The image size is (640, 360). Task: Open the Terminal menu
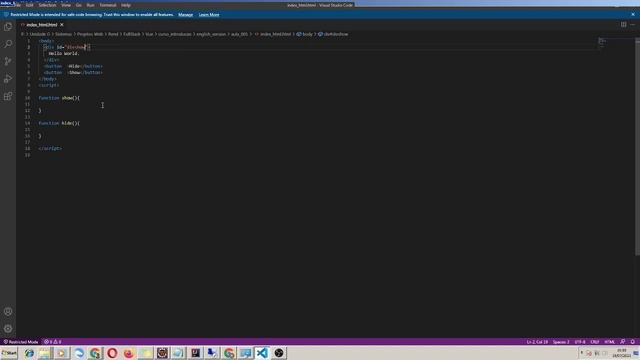pos(108,5)
